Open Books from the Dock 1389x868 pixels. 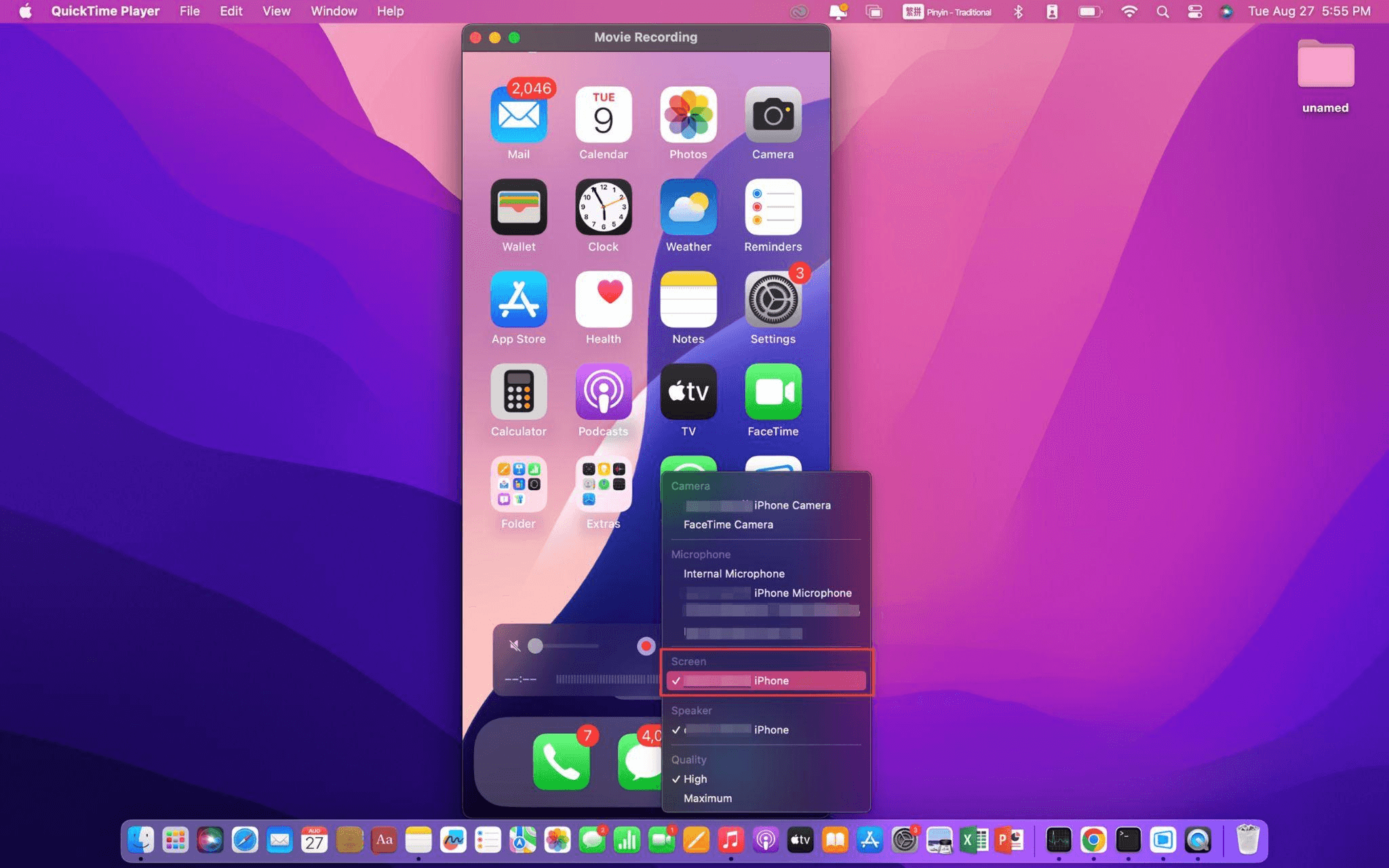point(835,840)
